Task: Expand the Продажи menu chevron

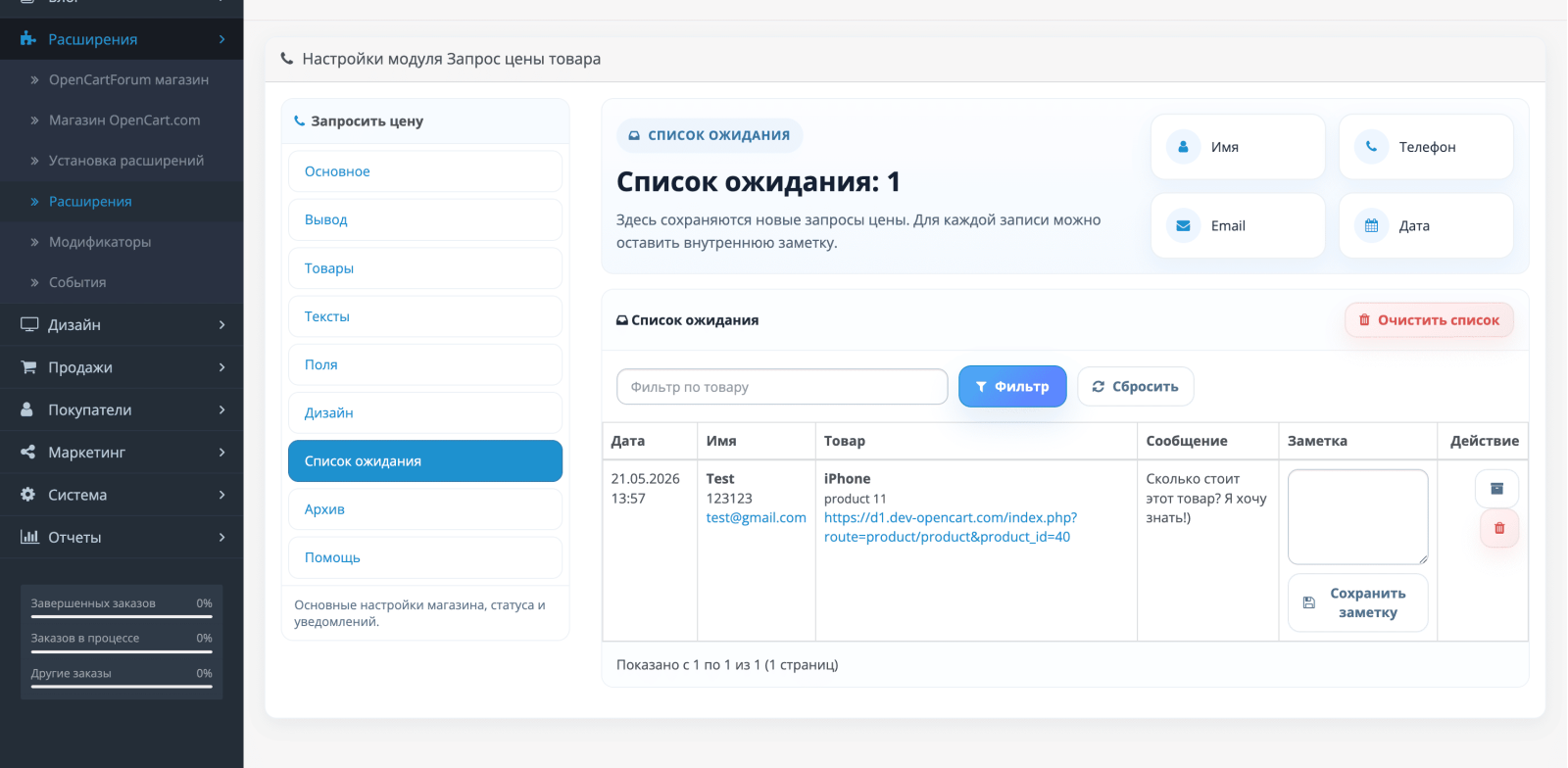Action: click(x=222, y=367)
